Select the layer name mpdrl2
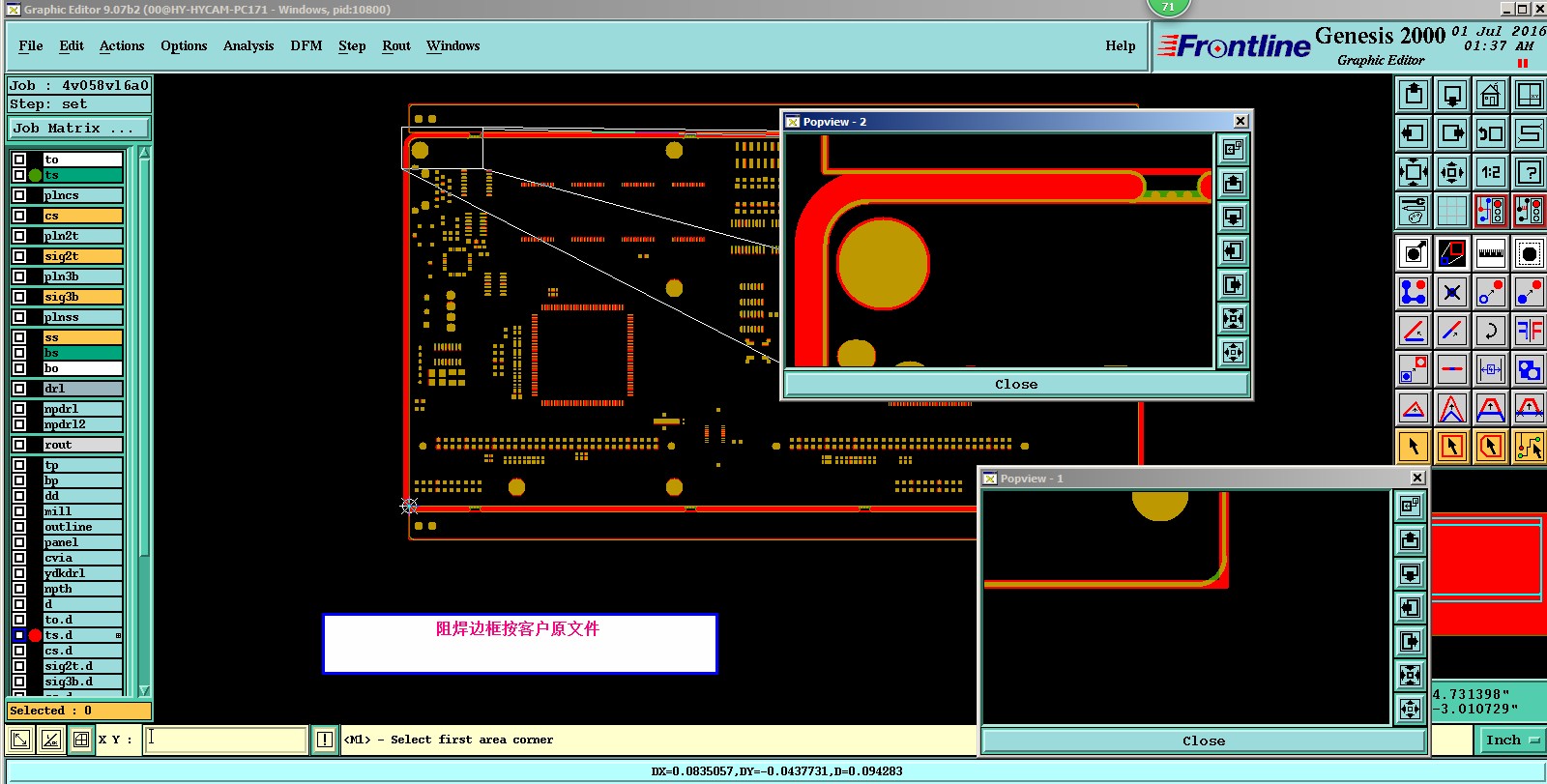 point(83,424)
